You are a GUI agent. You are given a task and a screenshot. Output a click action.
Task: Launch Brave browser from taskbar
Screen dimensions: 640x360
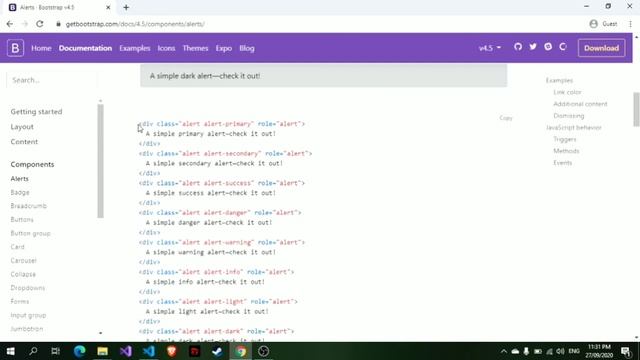click(172, 351)
